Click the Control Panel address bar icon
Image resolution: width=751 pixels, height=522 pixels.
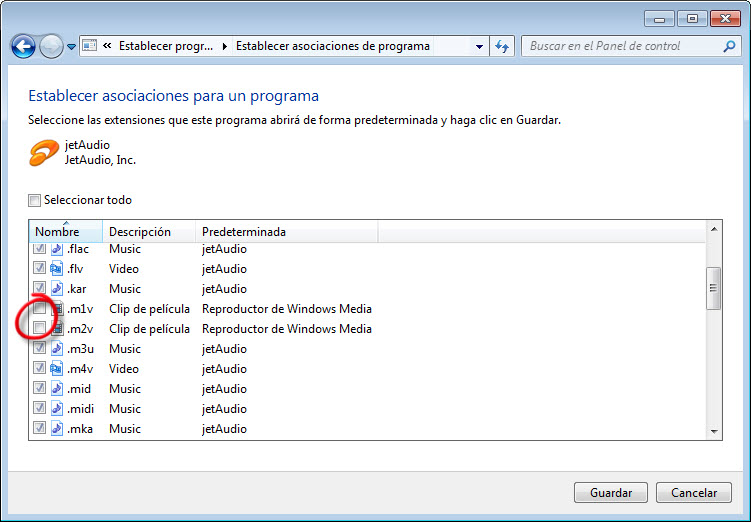tap(90, 46)
